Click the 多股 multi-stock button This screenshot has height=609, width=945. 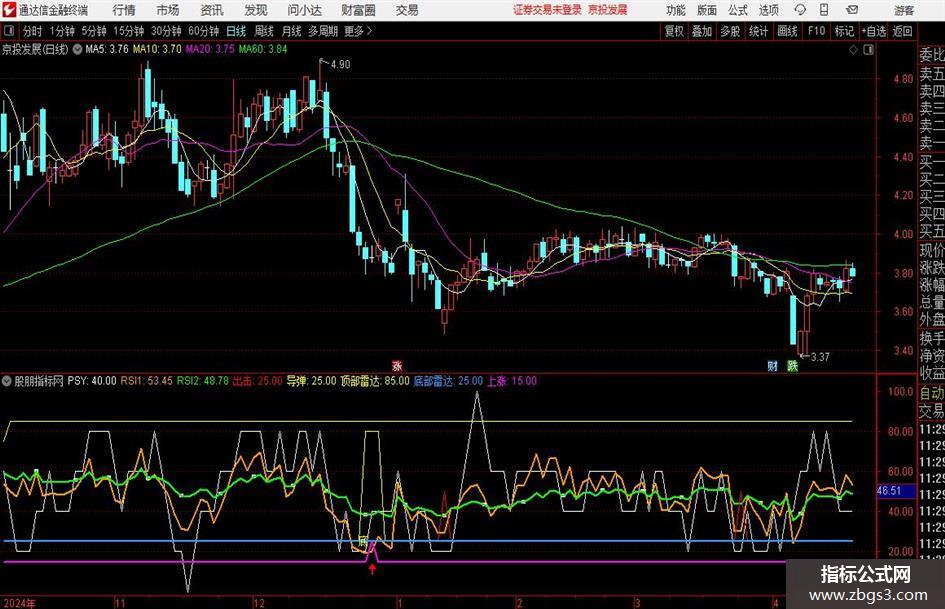click(x=730, y=31)
